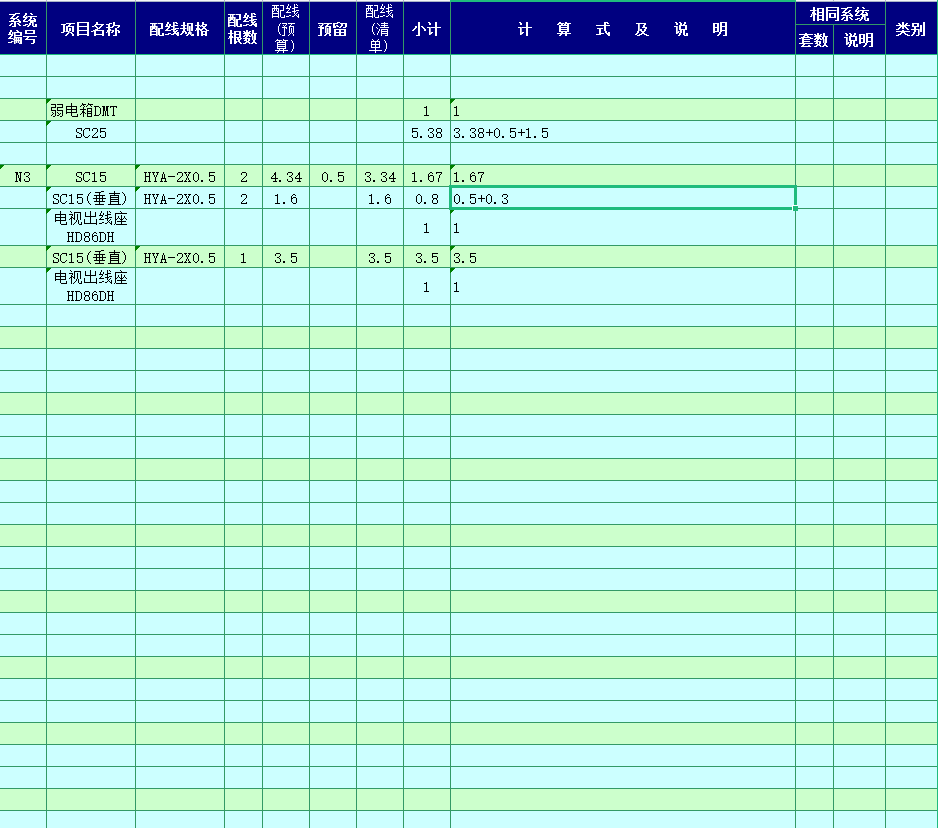Select the 弱电箱DMT cell
Viewport: 938px width, 828px height.
(90, 111)
